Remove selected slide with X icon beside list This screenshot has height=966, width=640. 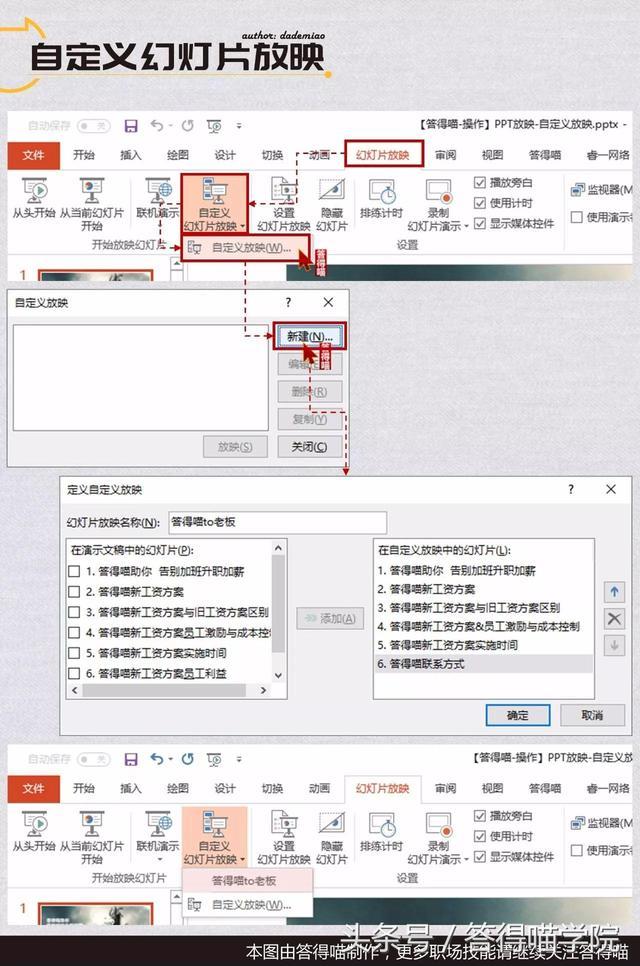coord(614,619)
